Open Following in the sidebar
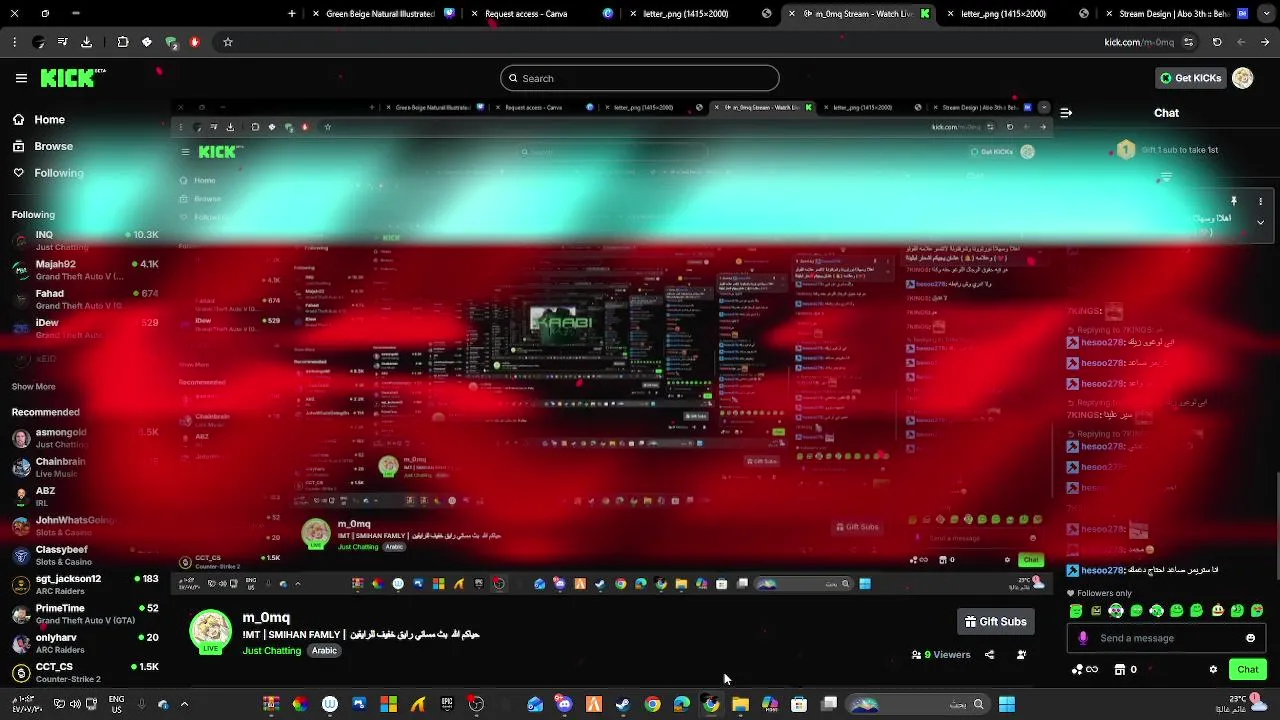This screenshot has height=720, width=1280. [x=48, y=173]
